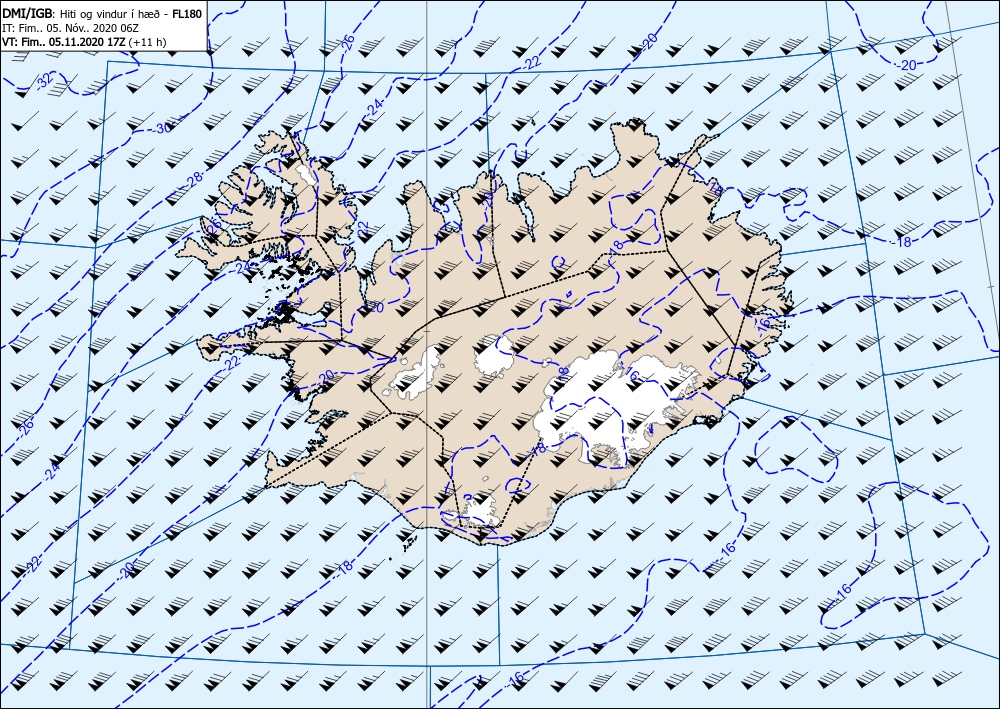Click the -32 isotherm label
This screenshot has height=709, width=1000.
click(44, 80)
